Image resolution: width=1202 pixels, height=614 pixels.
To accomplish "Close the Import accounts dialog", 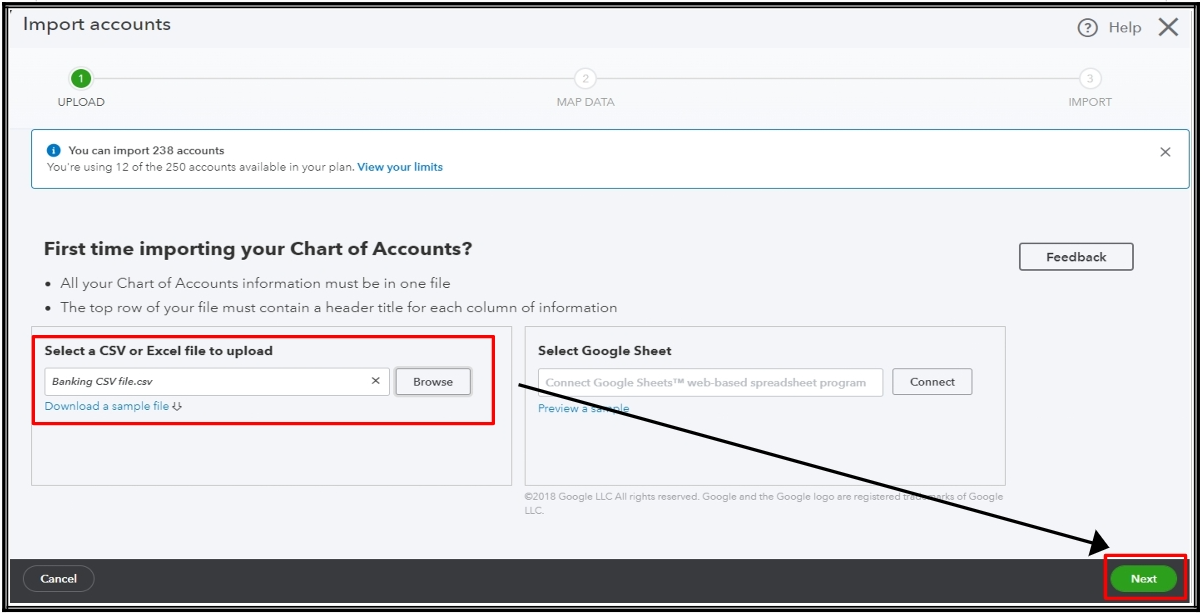I will [x=1168, y=27].
